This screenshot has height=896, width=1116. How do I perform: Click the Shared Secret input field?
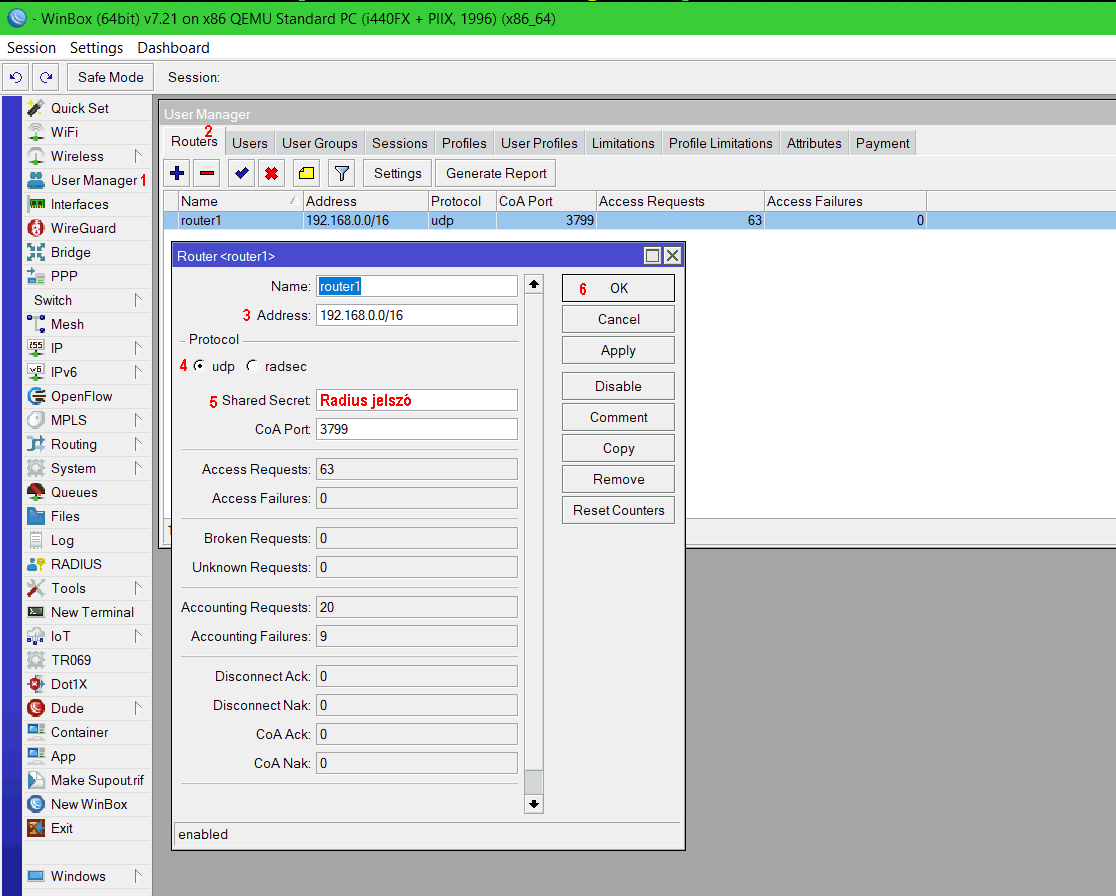(416, 400)
